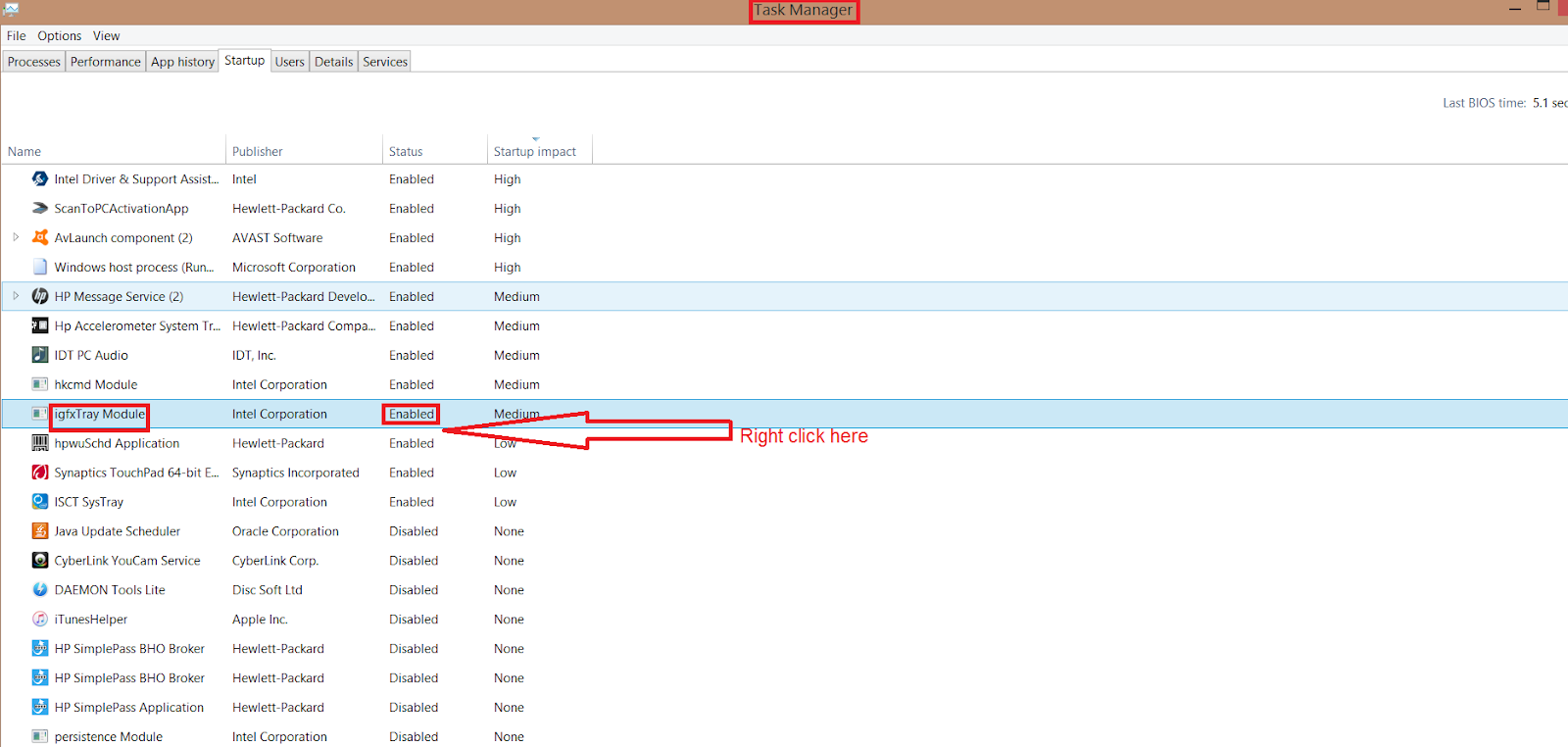Screen dimensions: 1568x747
Task: Open the View menu
Action: tap(107, 35)
